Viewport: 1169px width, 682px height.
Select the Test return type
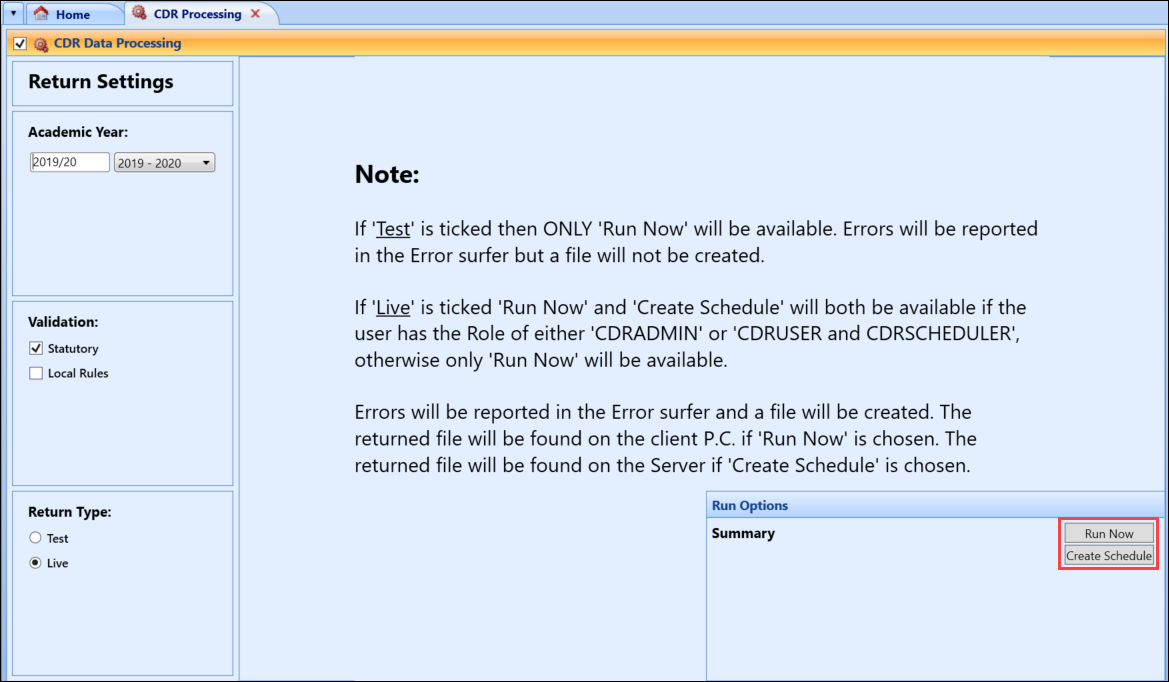click(35, 537)
